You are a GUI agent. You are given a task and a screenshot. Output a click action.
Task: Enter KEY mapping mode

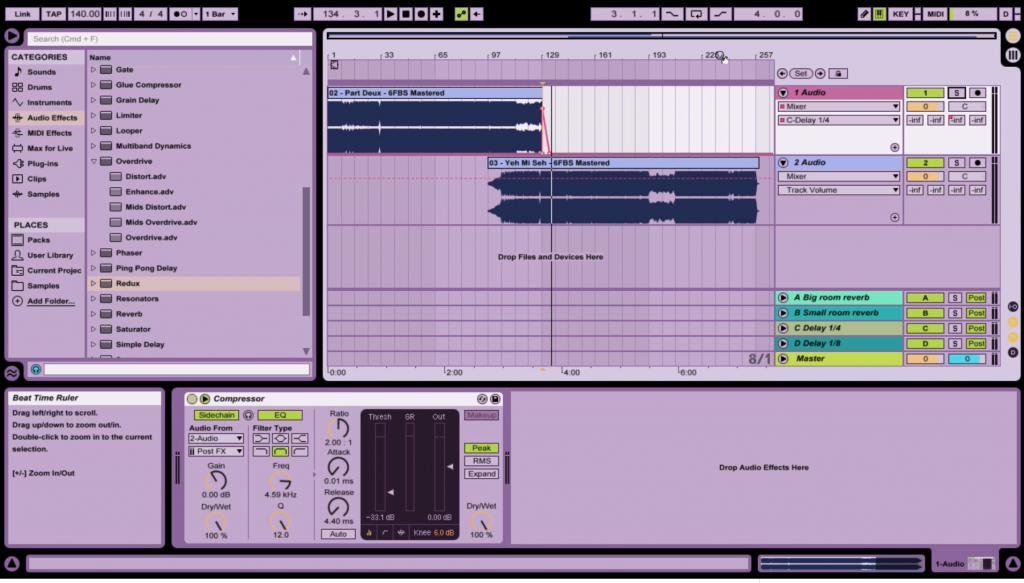point(901,13)
